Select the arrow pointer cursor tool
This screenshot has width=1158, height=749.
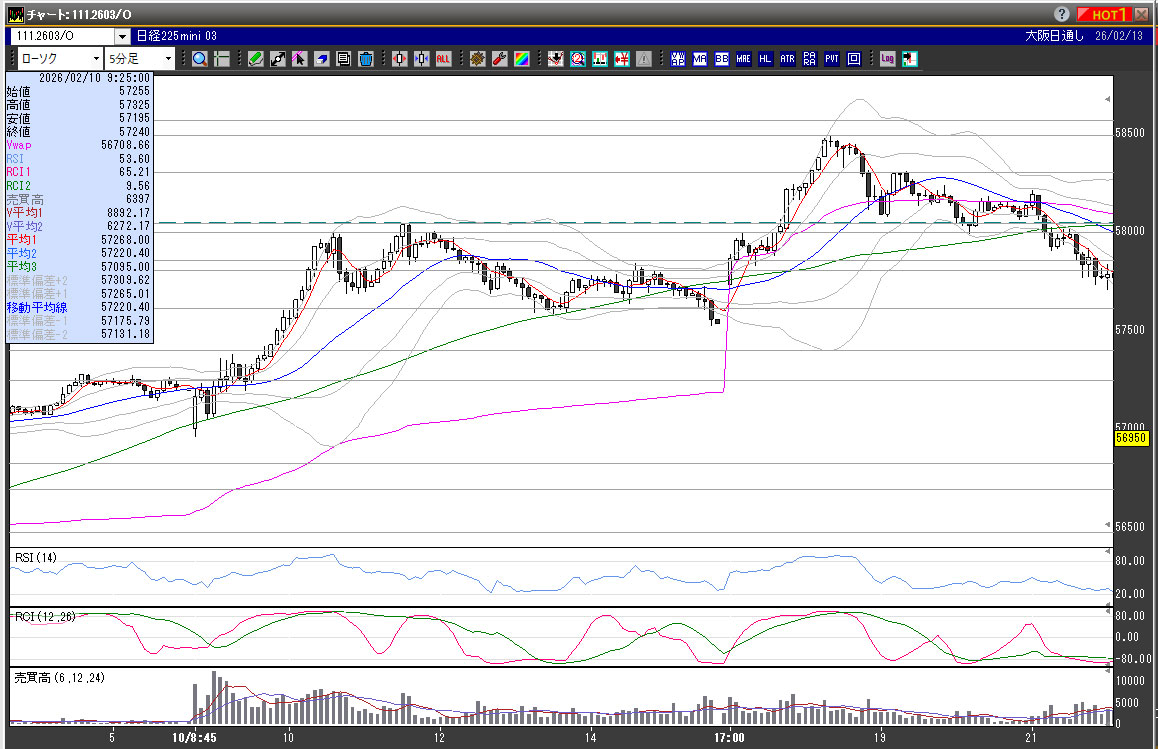pyautogui.click(x=299, y=59)
